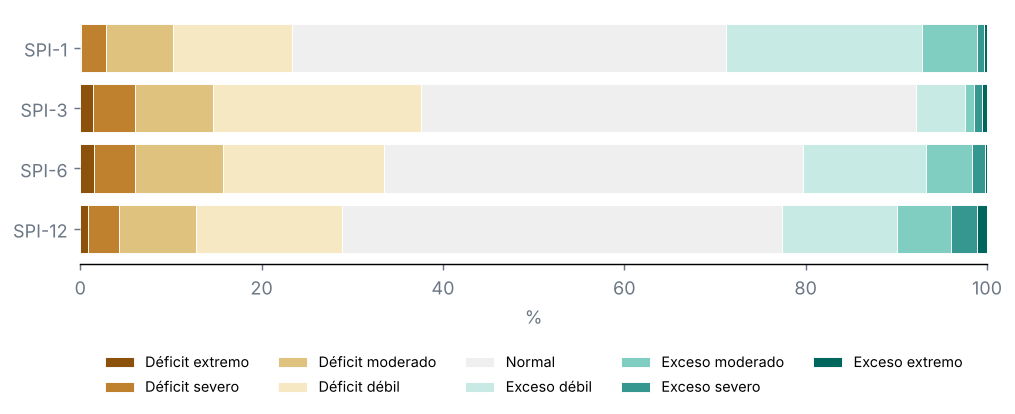The width and height of the screenshot is (1015, 414).
Task: Click the Déficit severo segment of SPI-6 bar
Action: (115, 169)
